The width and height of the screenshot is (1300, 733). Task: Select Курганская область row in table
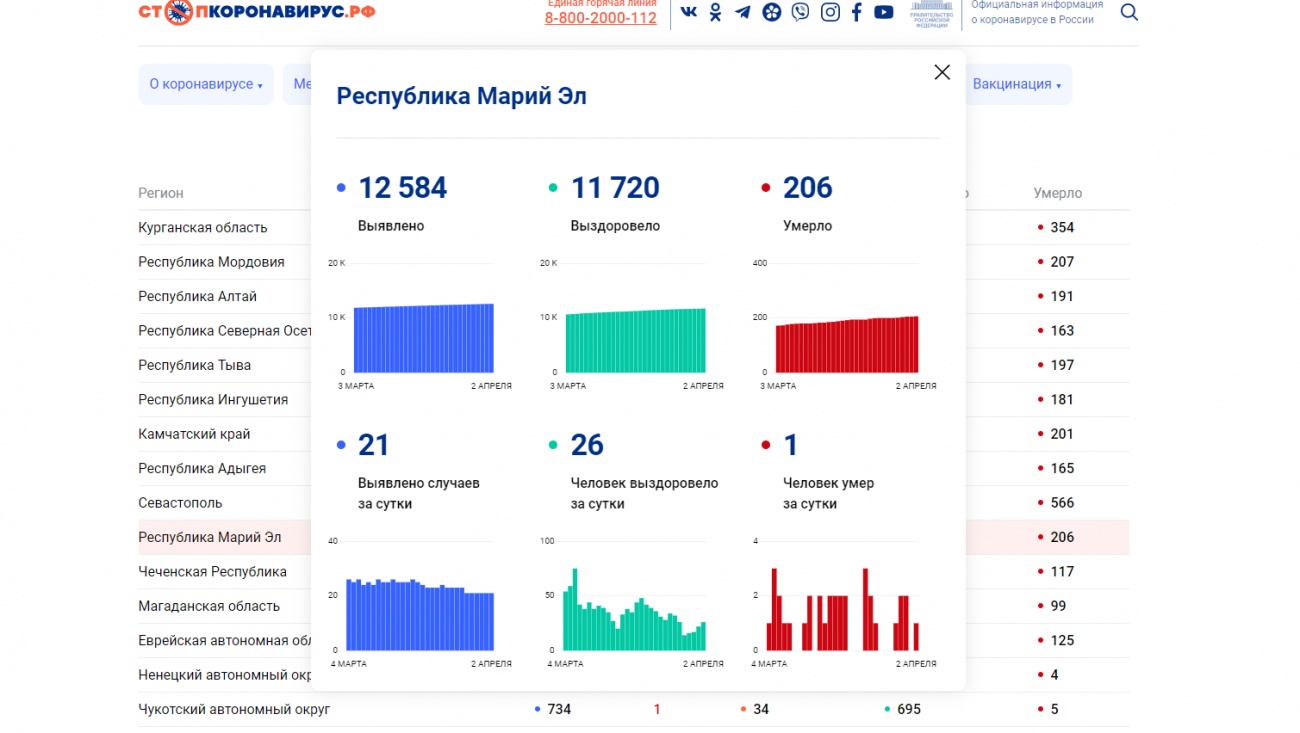(x=203, y=228)
